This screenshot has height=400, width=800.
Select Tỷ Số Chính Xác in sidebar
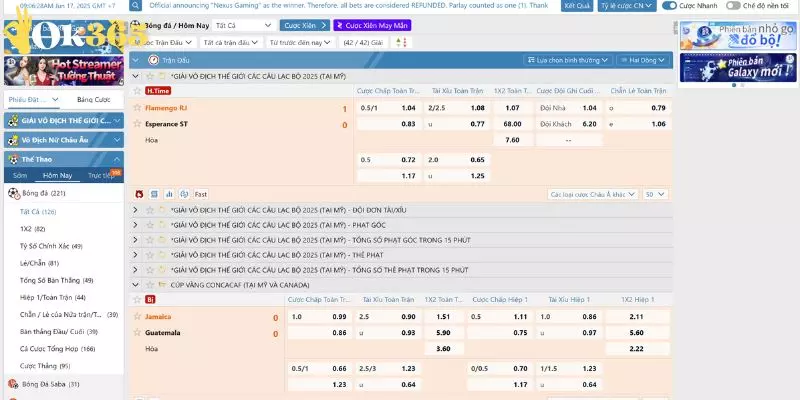(50, 246)
